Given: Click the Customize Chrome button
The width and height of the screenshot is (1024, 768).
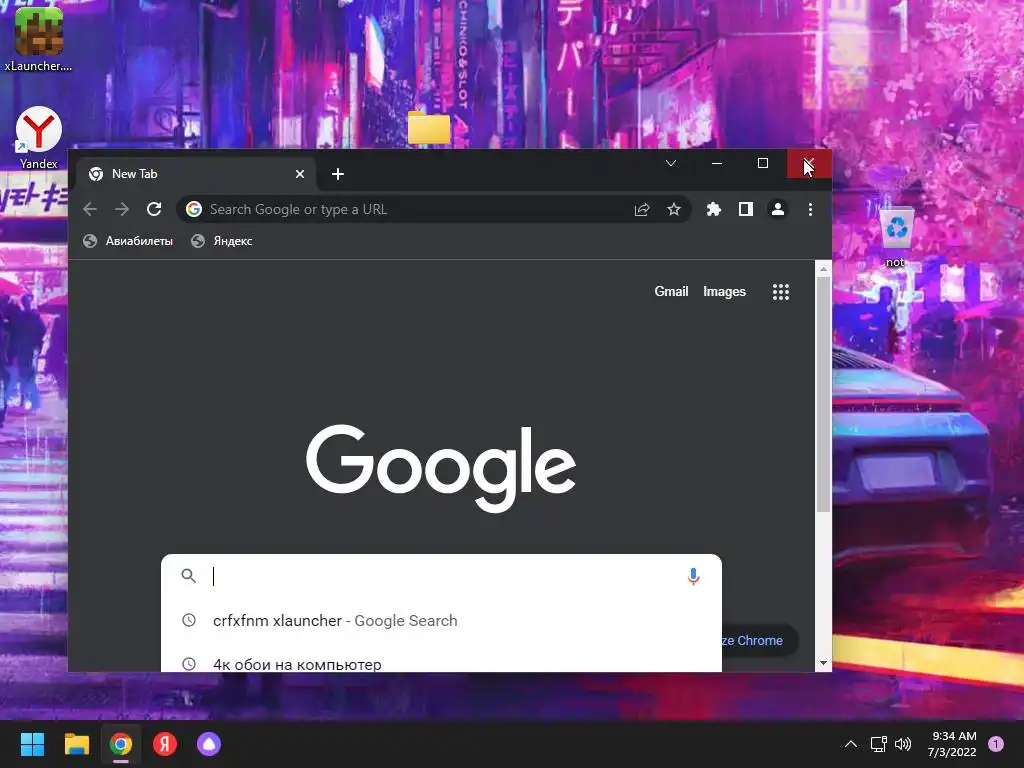Looking at the screenshot, I should [760, 641].
